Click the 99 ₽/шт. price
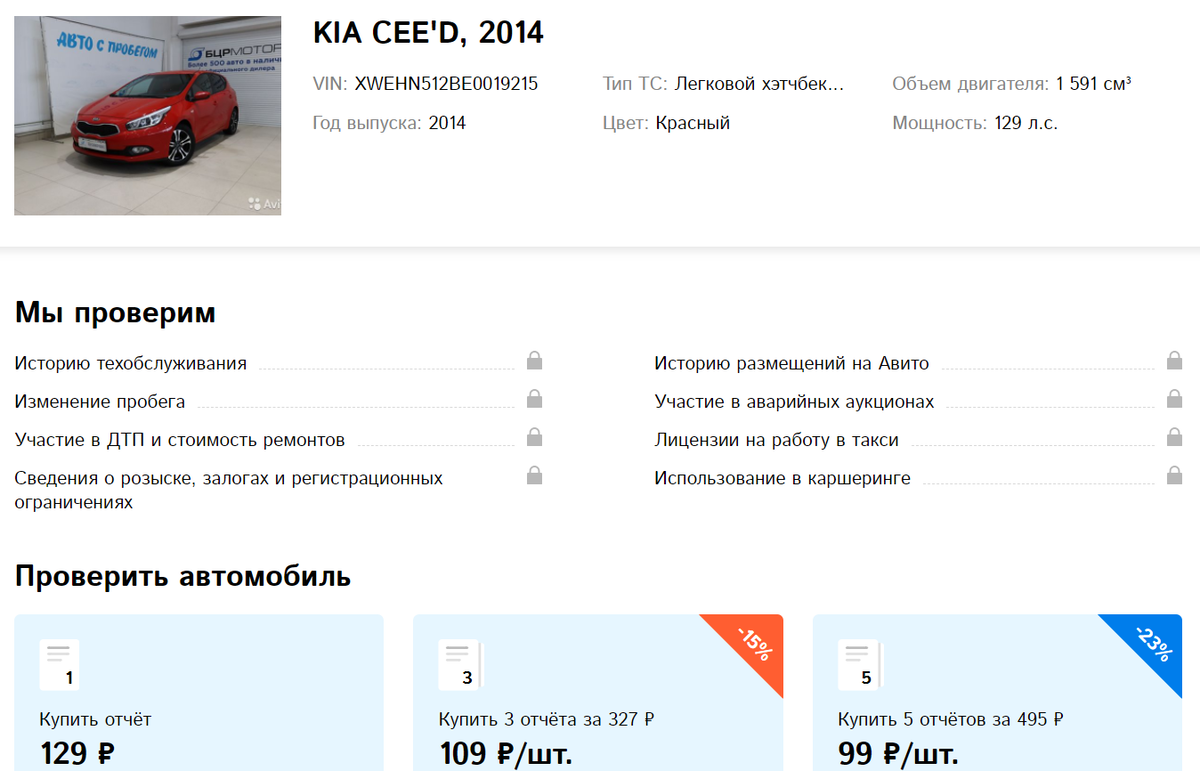The image size is (1200, 771). click(898, 752)
